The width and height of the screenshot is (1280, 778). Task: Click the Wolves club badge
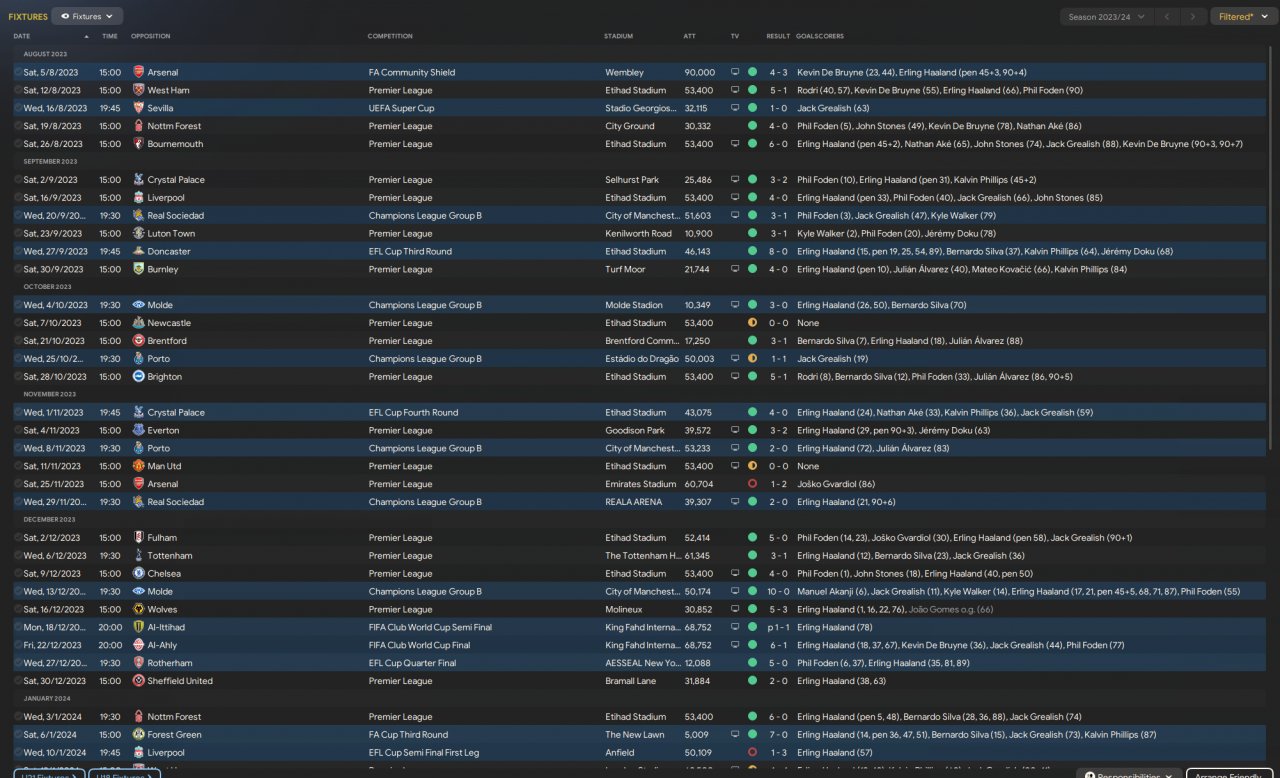(x=138, y=609)
